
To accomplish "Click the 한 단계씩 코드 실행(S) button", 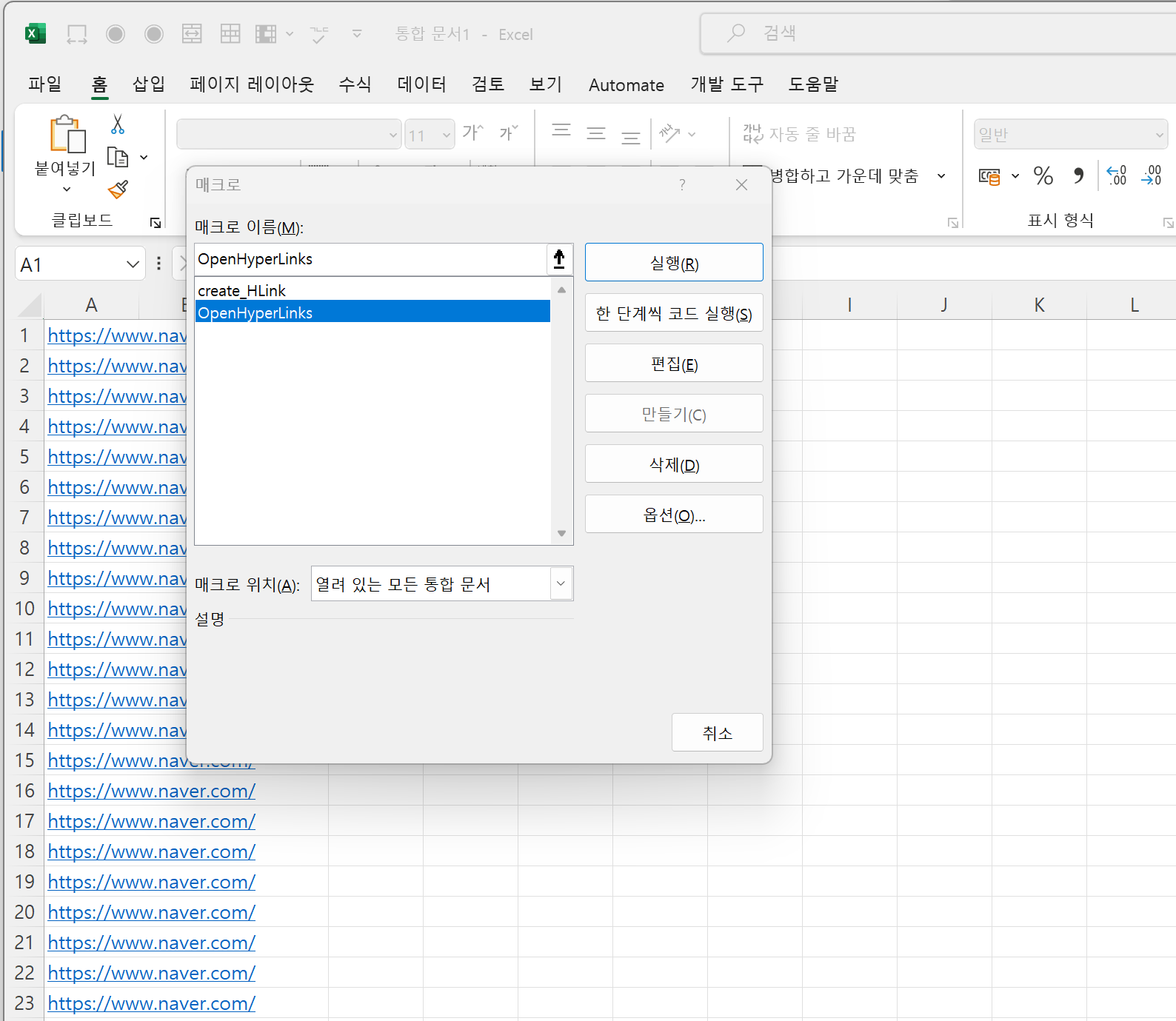I will point(674,313).
